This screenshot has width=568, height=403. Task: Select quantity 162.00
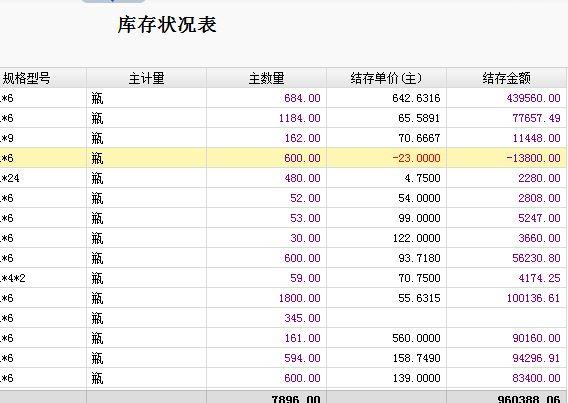coord(266,138)
